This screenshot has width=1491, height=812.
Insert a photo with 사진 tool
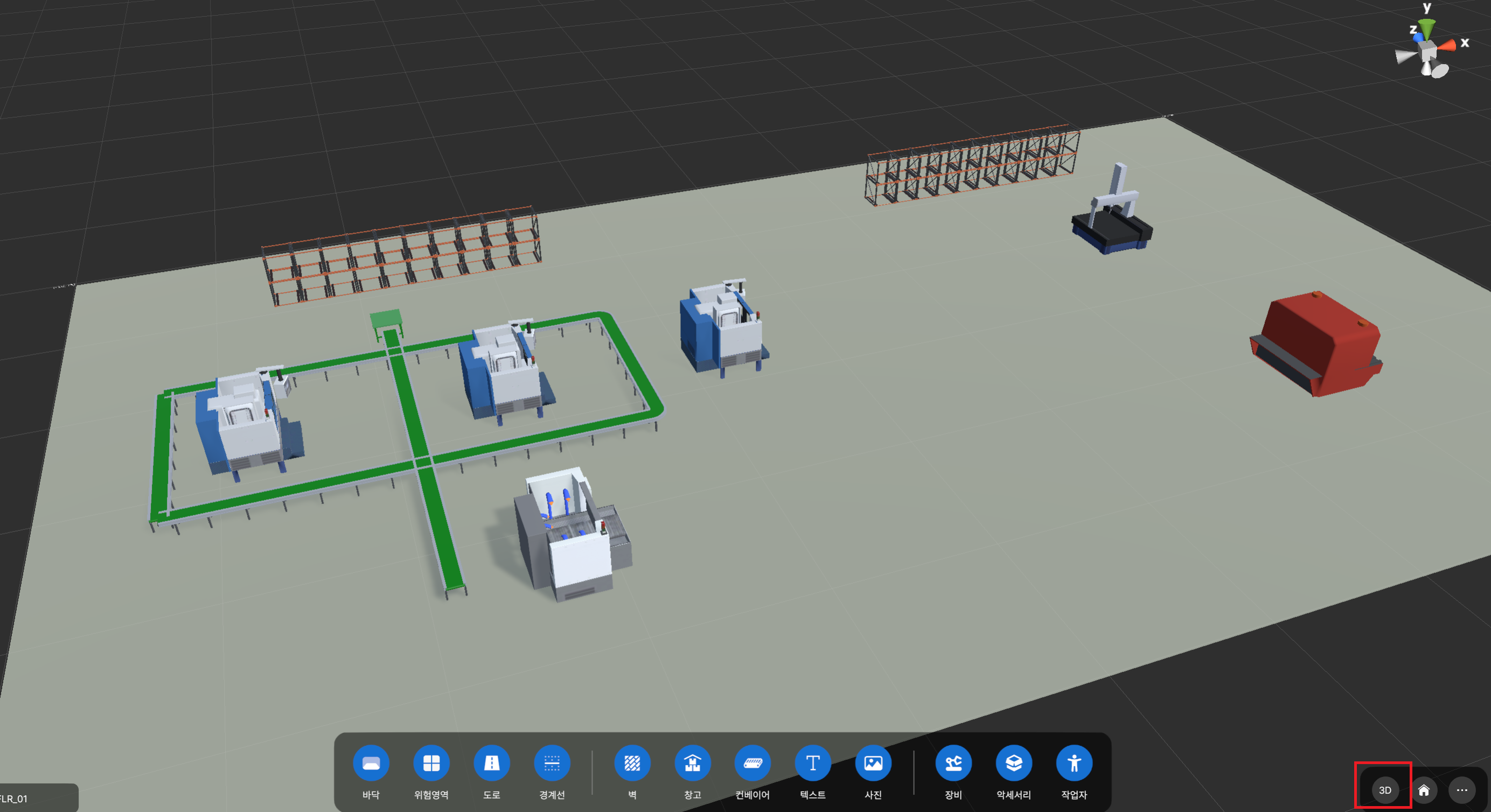tap(873, 764)
